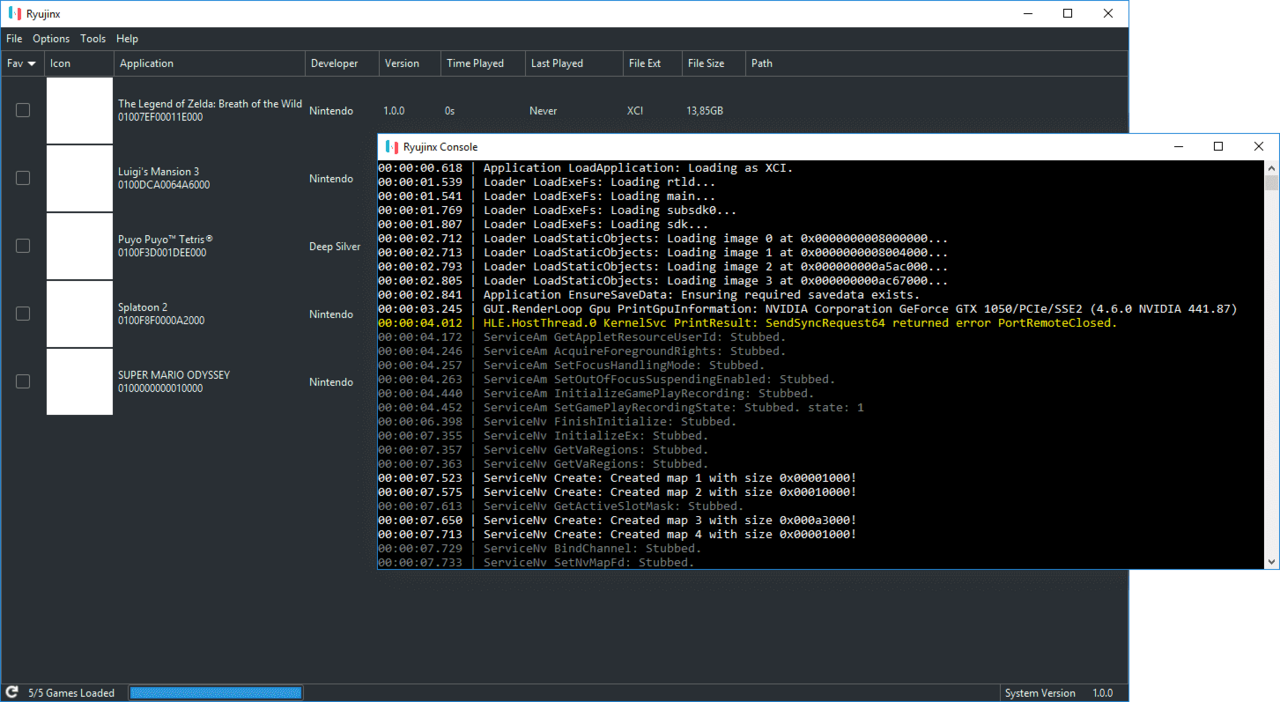The height and width of the screenshot is (702, 1280).
Task: Sort by Last Played column
Action: (574, 63)
